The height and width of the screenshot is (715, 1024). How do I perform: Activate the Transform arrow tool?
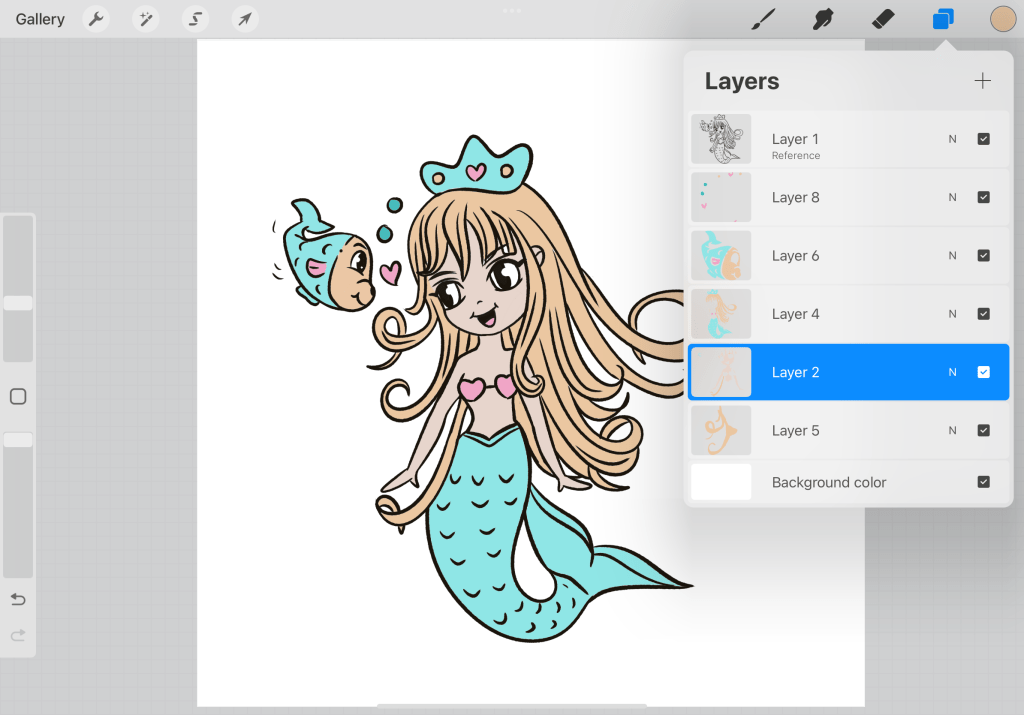(x=245, y=19)
